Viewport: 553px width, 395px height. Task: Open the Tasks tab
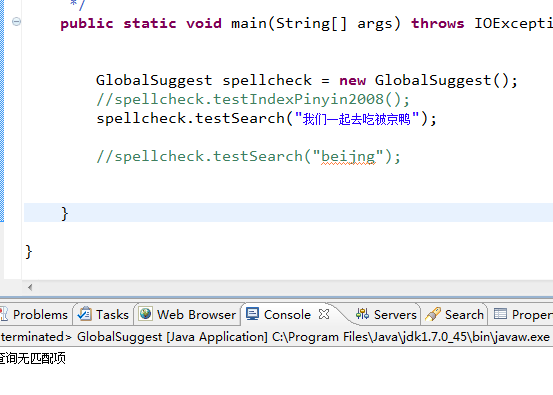(x=103, y=314)
